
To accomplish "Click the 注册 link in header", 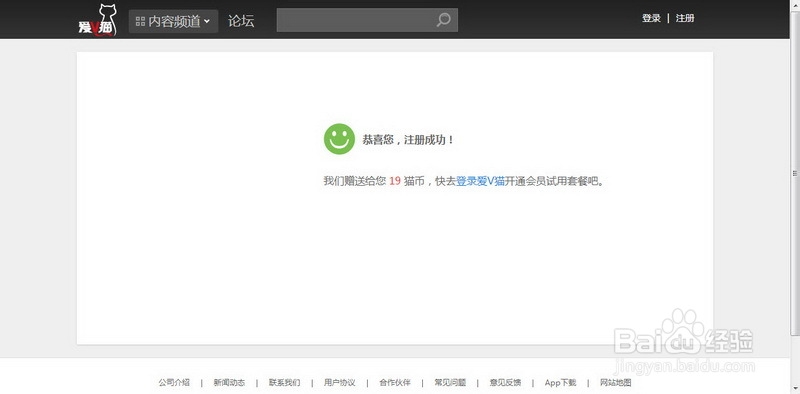I will pyautogui.click(x=685, y=18).
